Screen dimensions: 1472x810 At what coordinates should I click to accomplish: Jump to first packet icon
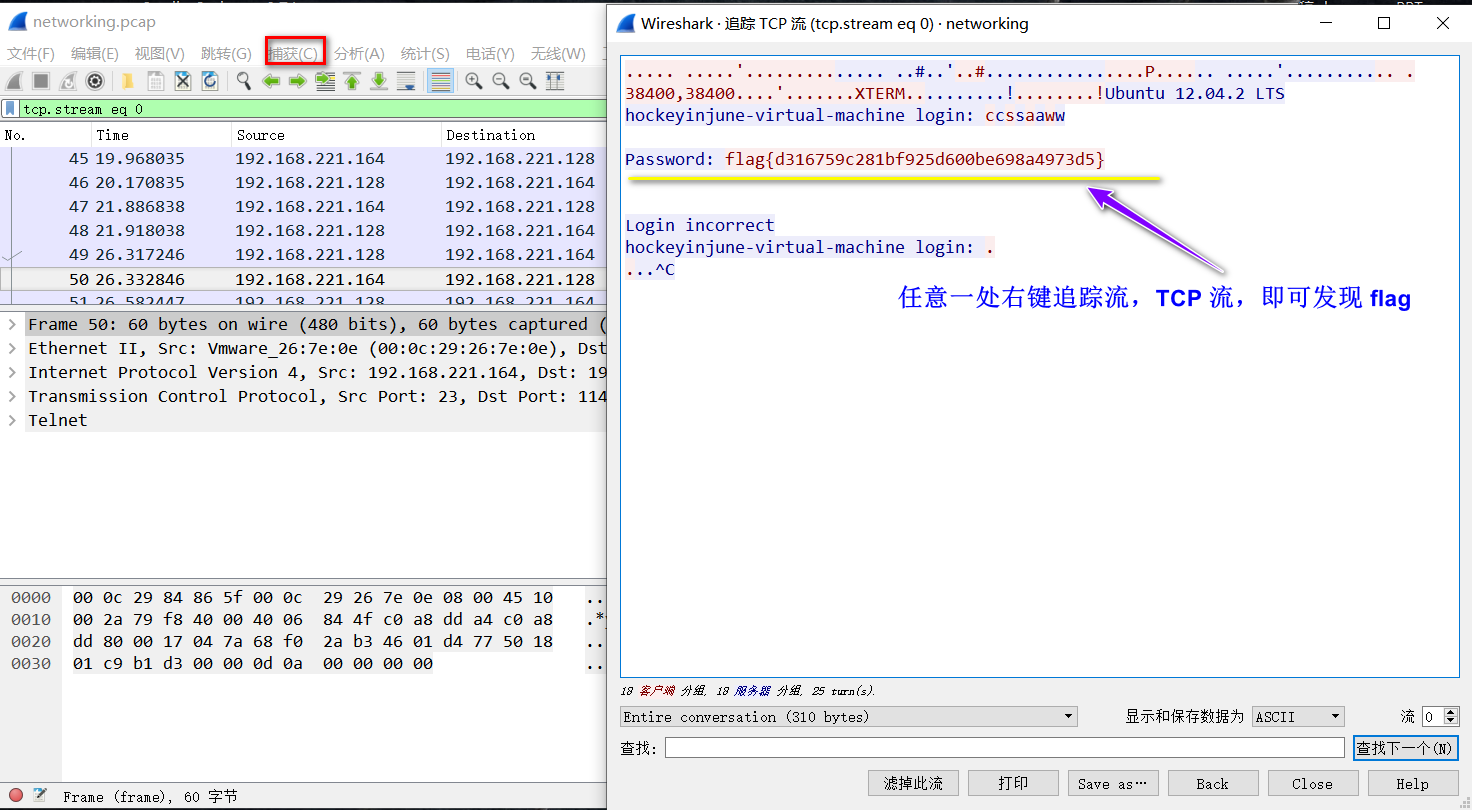coord(352,81)
